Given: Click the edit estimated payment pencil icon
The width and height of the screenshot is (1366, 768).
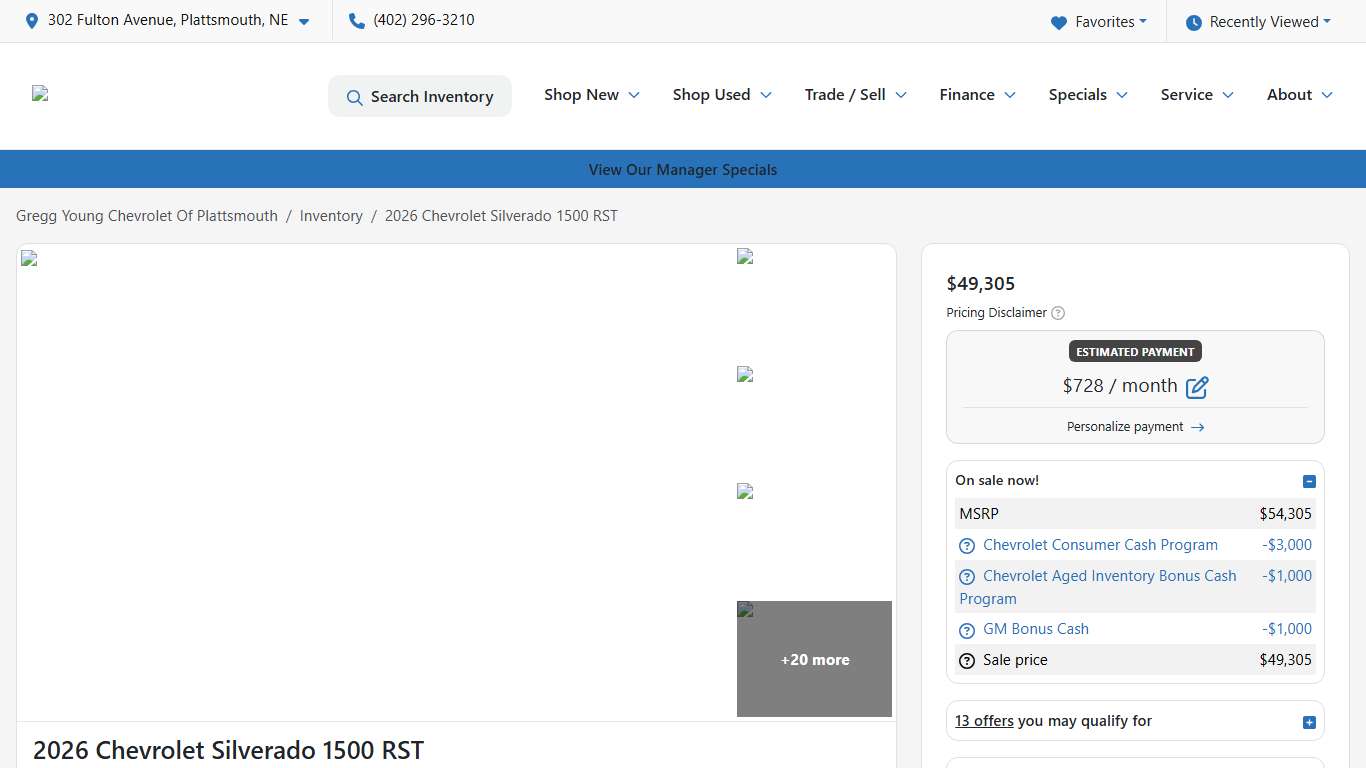Looking at the screenshot, I should (1196, 387).
